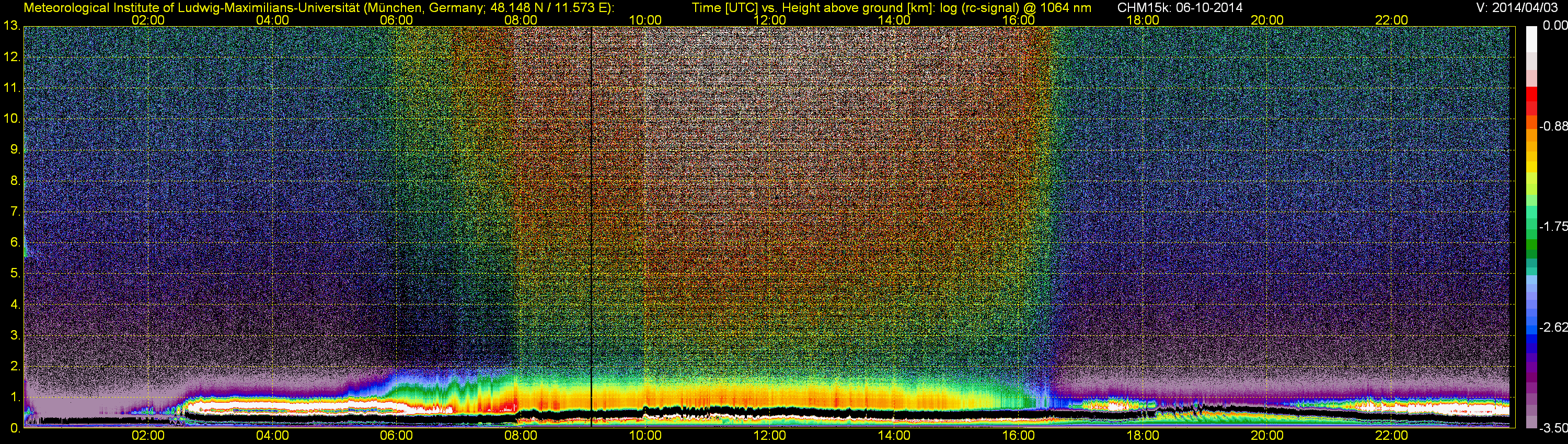1568x444 pixels.
Task: Click the 4. km height axis label
Action: pos(16,305)
